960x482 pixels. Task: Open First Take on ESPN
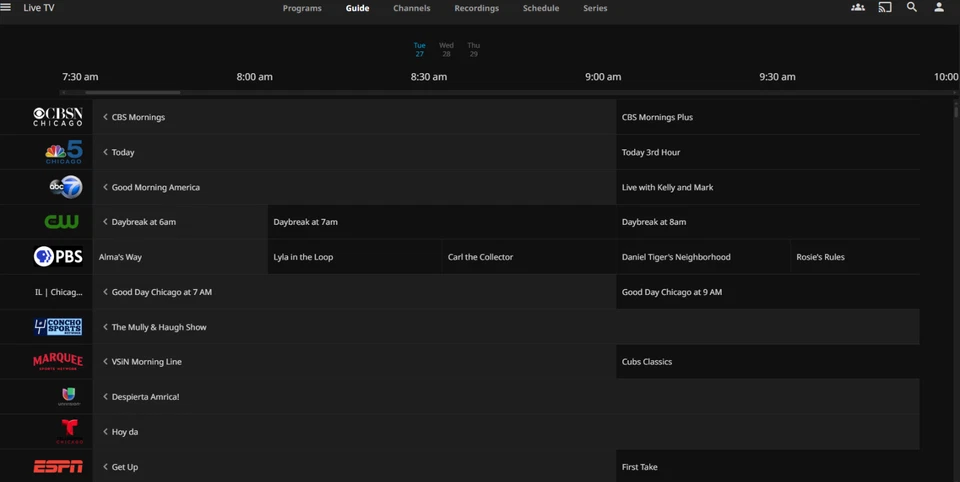click(x=768, y=466)
